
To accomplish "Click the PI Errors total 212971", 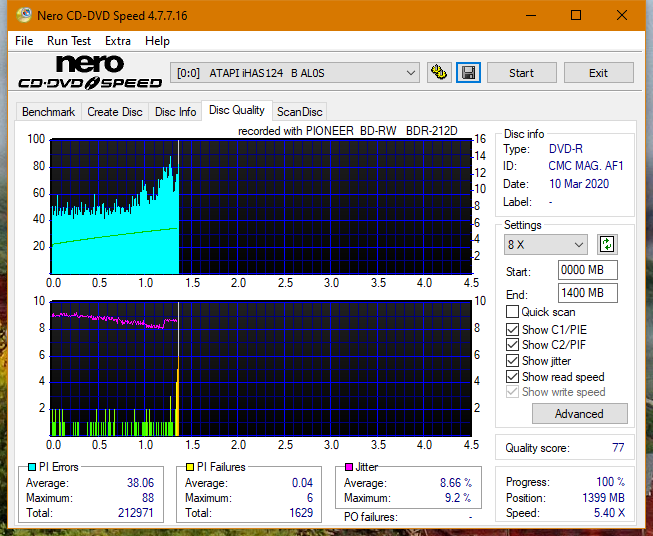I will click(136, 513).
